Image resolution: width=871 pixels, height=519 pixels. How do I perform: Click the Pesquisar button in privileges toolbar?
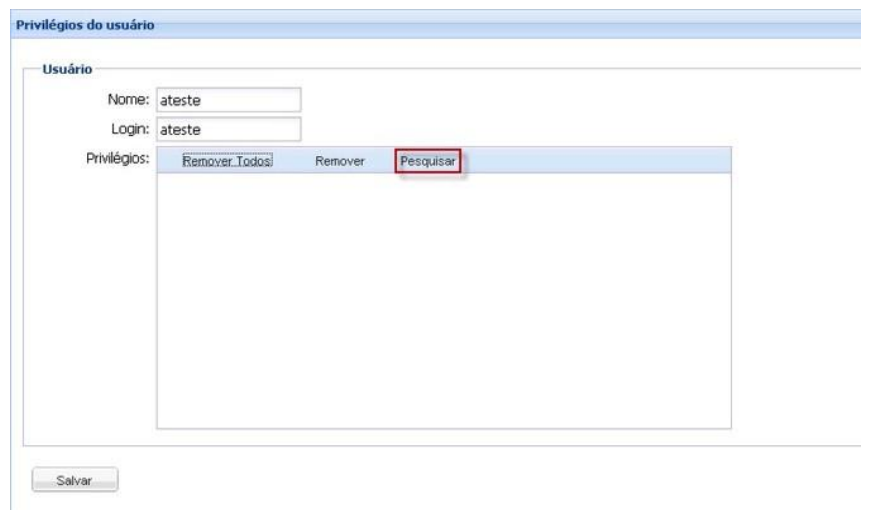pyautogui.click(x=428, y=161)
